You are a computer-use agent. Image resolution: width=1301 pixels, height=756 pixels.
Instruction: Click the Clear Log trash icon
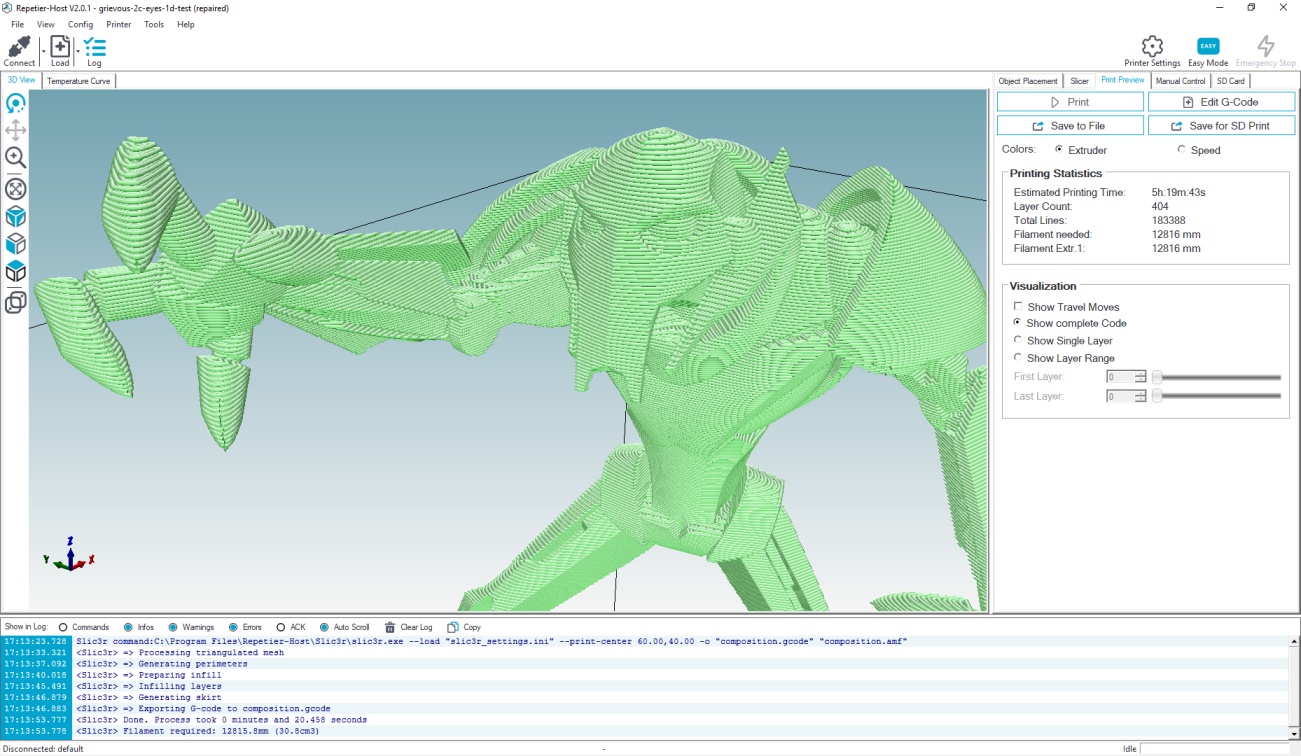(x=390, y=627)
